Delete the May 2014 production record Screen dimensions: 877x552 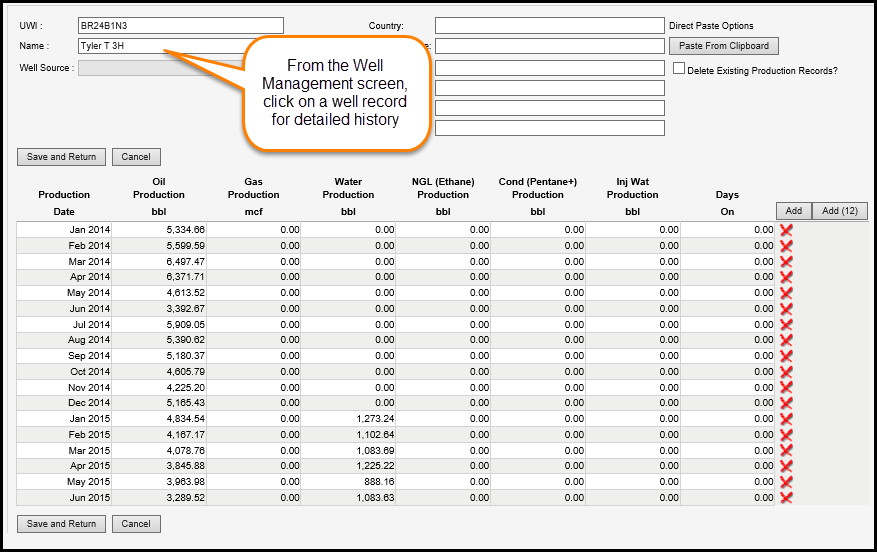tap(786, 292)
